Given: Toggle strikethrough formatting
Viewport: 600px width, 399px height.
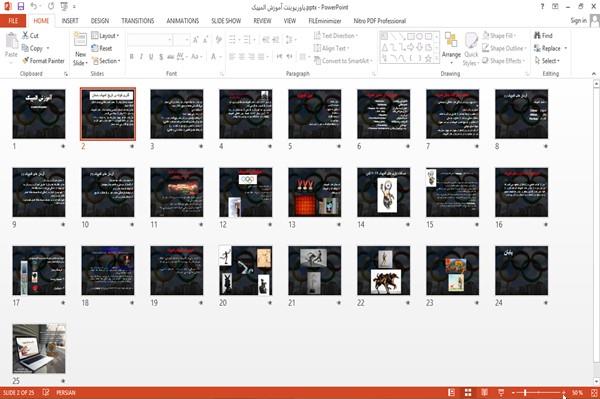Looking at the screenshot, I should tap(171, 57).
